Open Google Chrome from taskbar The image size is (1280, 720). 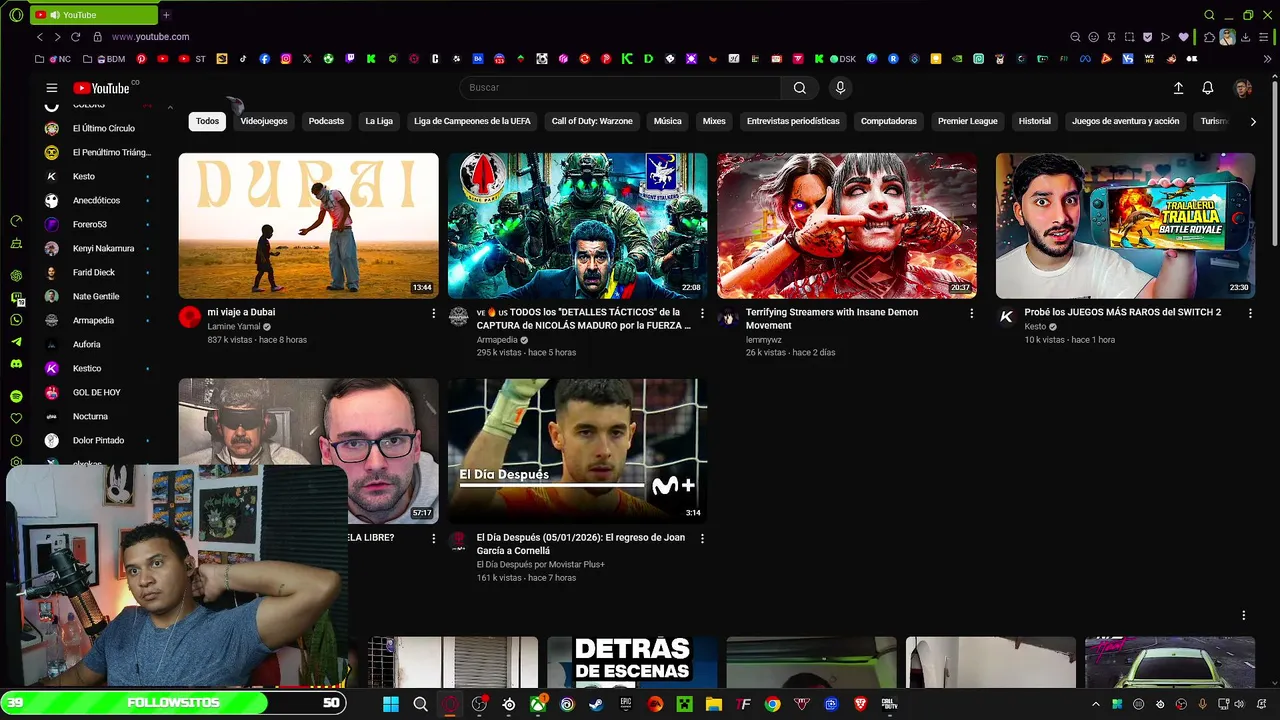click(x=772, y=704)
